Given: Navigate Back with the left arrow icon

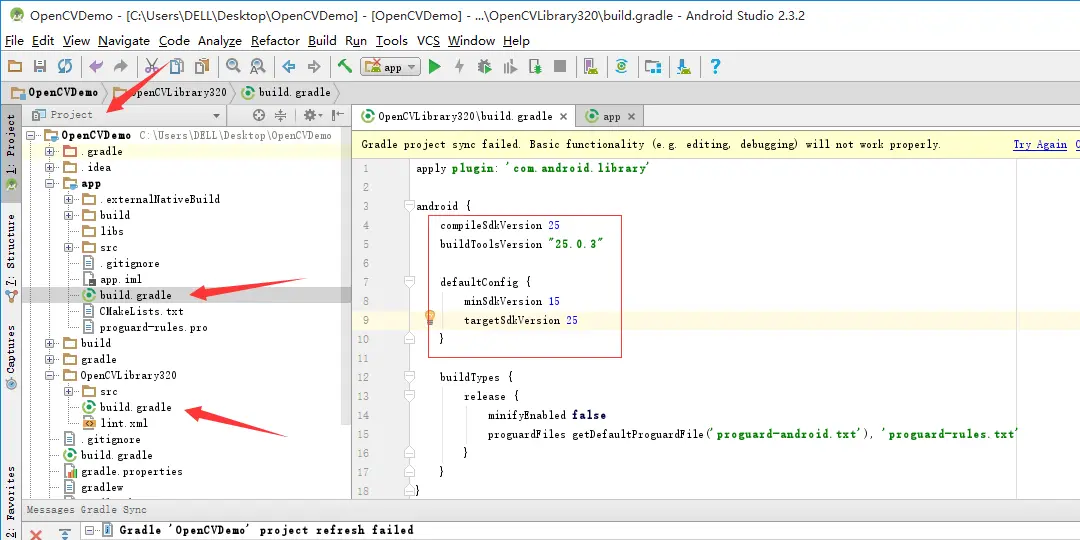Looking at the screenshot, I should click(289, 66).
